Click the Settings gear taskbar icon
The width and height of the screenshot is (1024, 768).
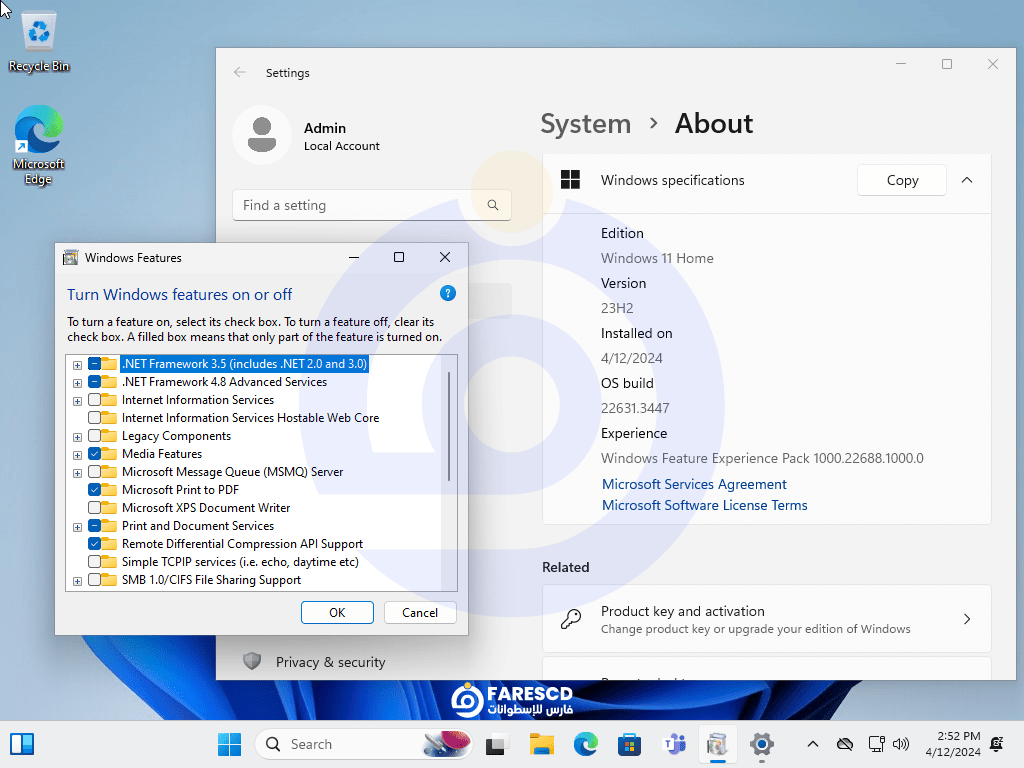tap(761, 744)
